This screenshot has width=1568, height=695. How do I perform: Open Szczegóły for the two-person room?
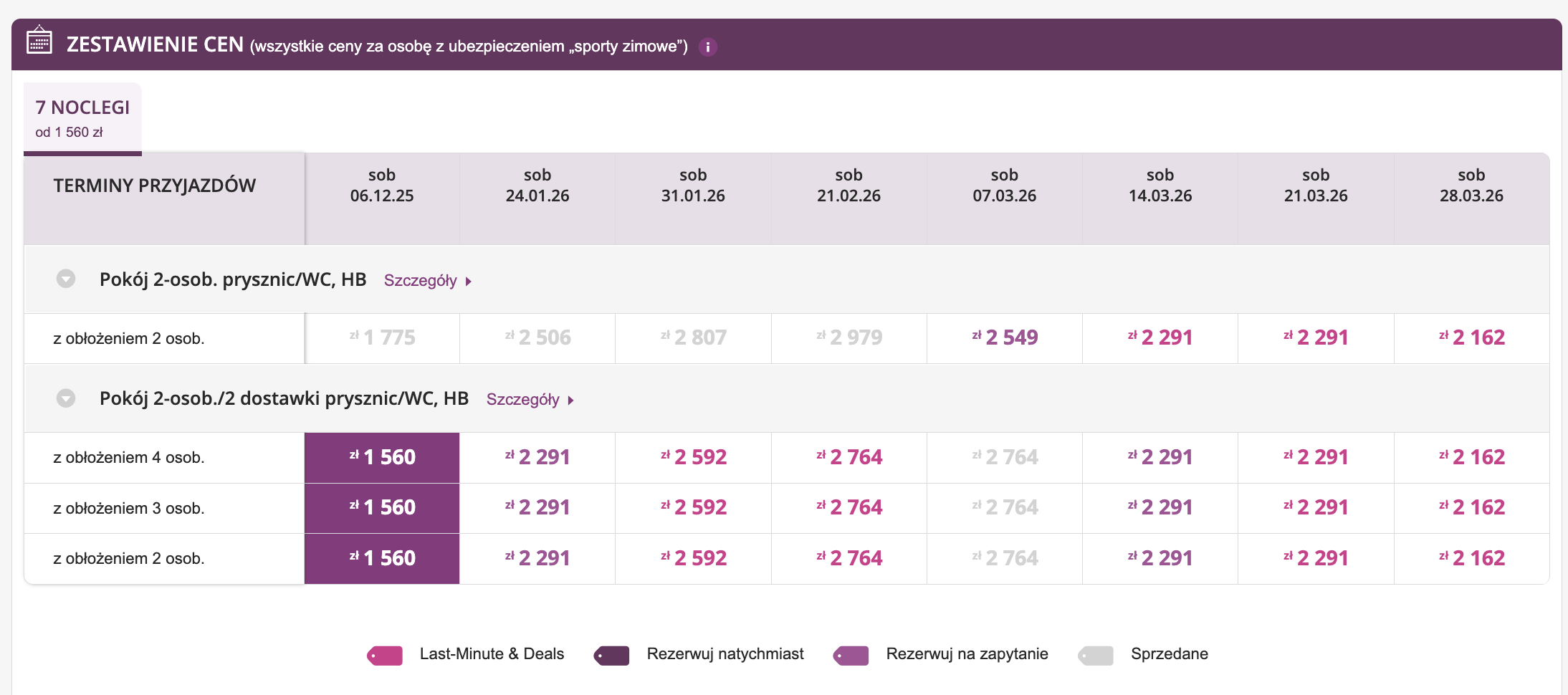tap(420, 281)
